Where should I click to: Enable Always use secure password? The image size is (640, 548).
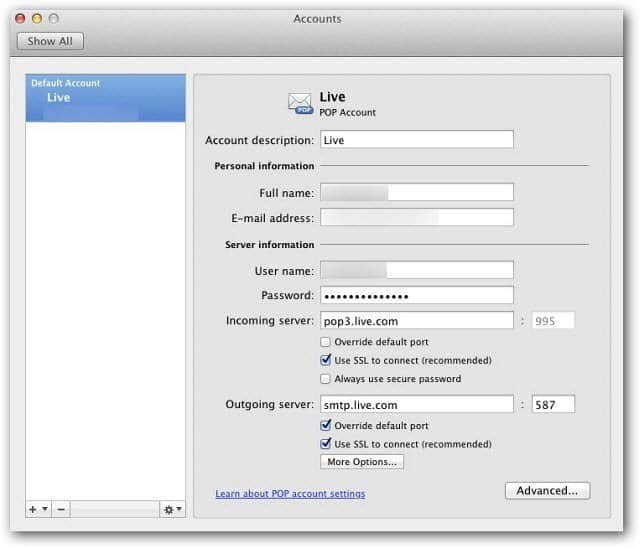[x=325, y=379]
